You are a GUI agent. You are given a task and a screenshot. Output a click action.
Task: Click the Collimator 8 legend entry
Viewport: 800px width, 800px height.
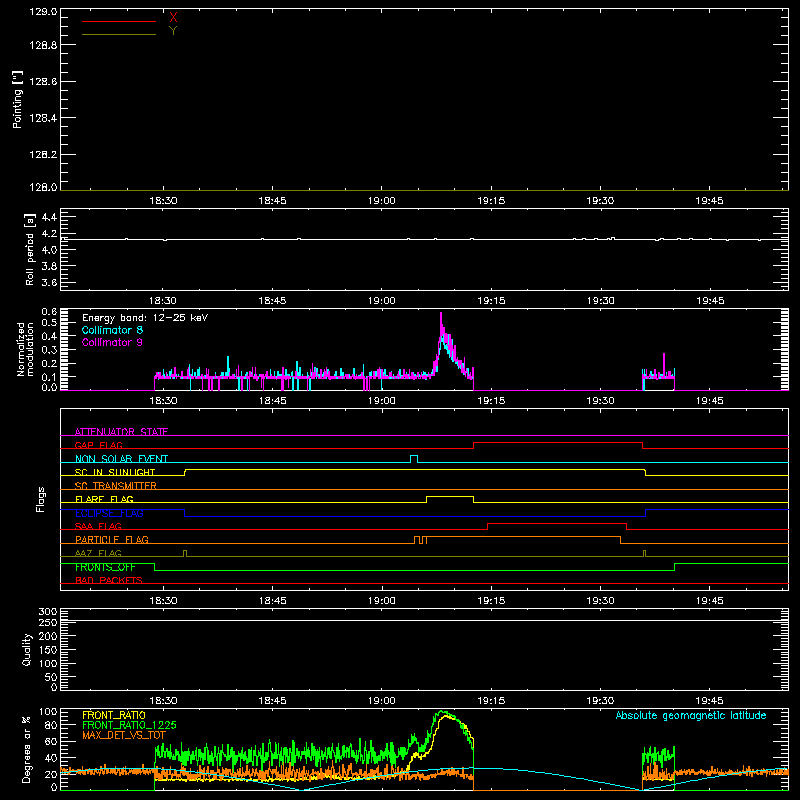pyautogui.click(x=112, y=330)
